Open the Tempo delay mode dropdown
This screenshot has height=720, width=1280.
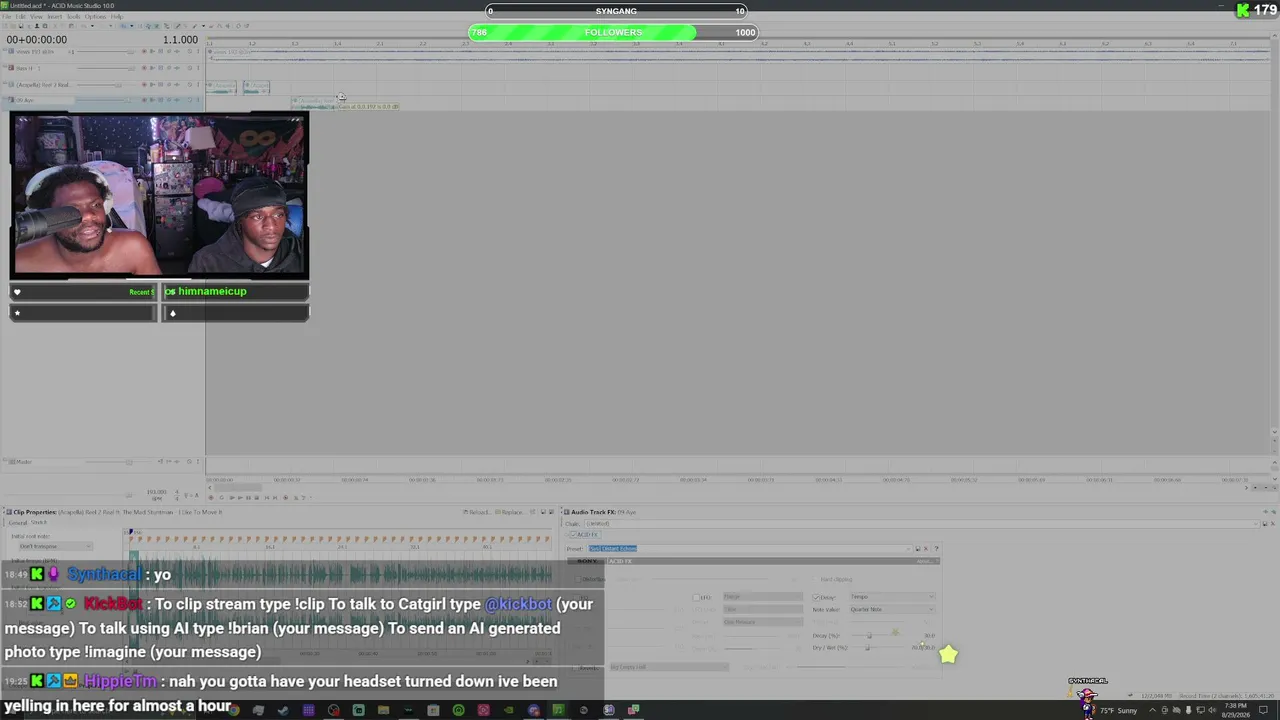tap(891, 597)
